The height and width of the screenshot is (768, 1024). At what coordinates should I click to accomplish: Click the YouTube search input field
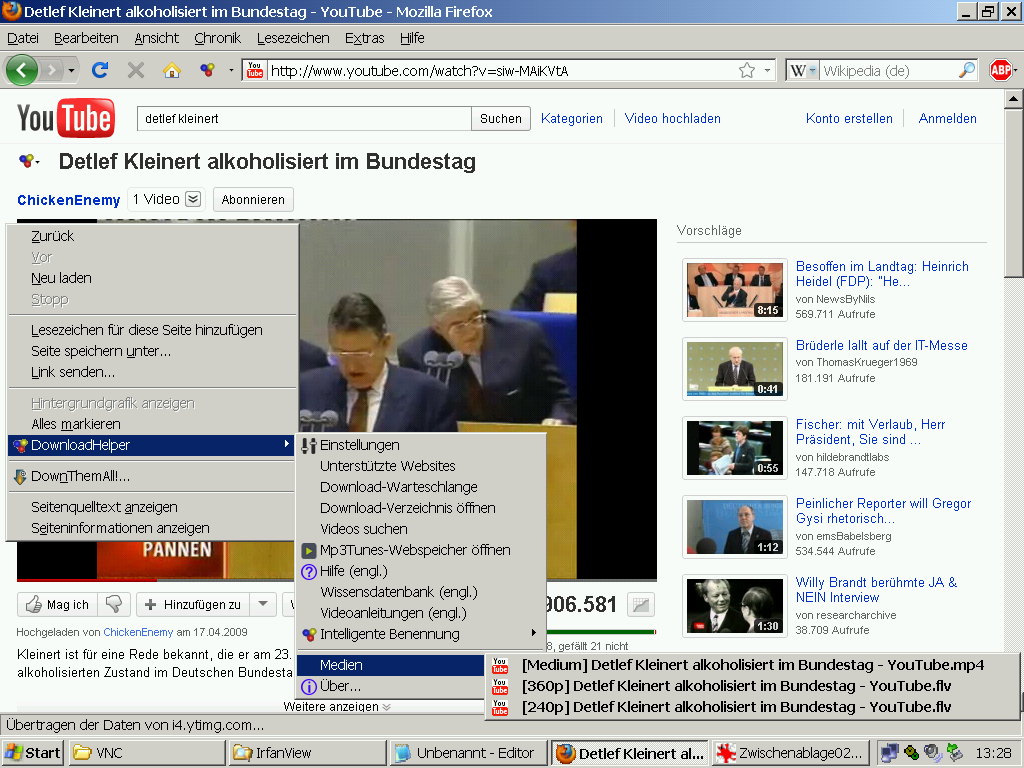(x=304, y=118)
